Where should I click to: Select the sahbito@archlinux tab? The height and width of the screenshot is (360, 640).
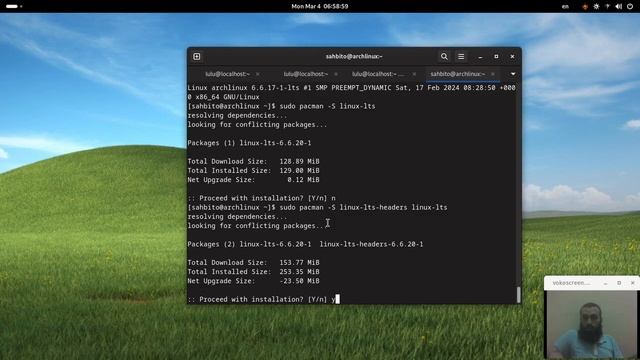(x=458, y=74)
